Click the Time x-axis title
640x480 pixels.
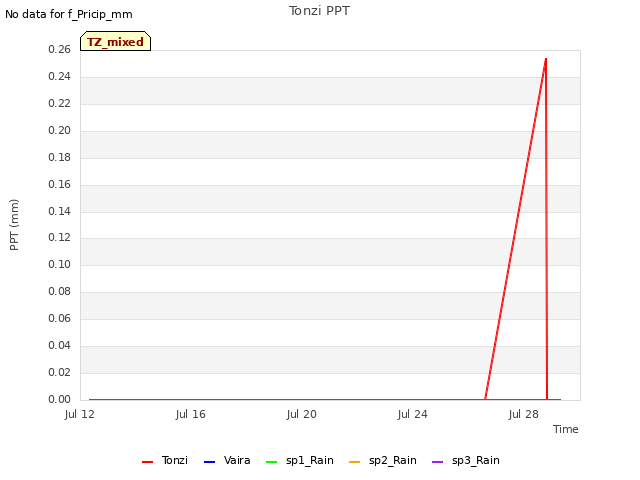click(566, 429)
